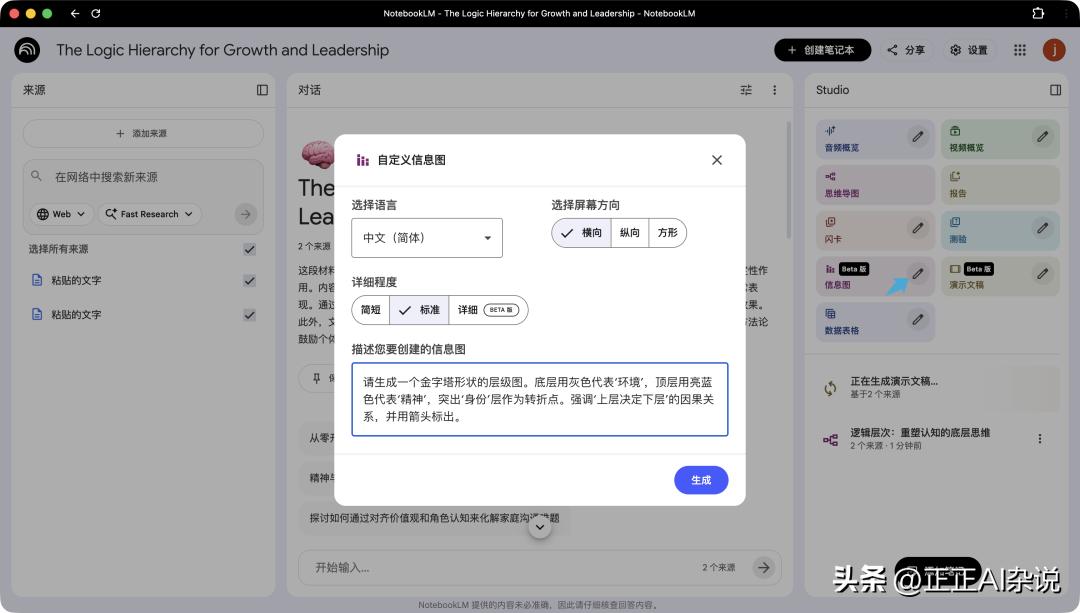Toggle the 选择所有来源 checkbox

pos(249,249)
